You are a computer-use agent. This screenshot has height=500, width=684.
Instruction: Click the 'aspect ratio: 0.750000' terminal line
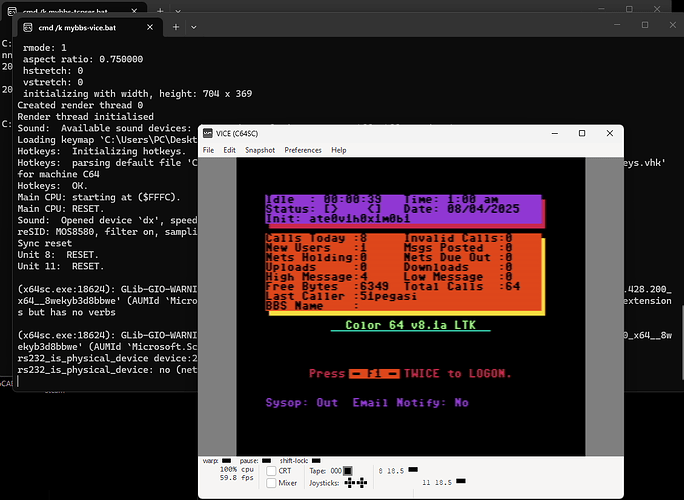83,59
